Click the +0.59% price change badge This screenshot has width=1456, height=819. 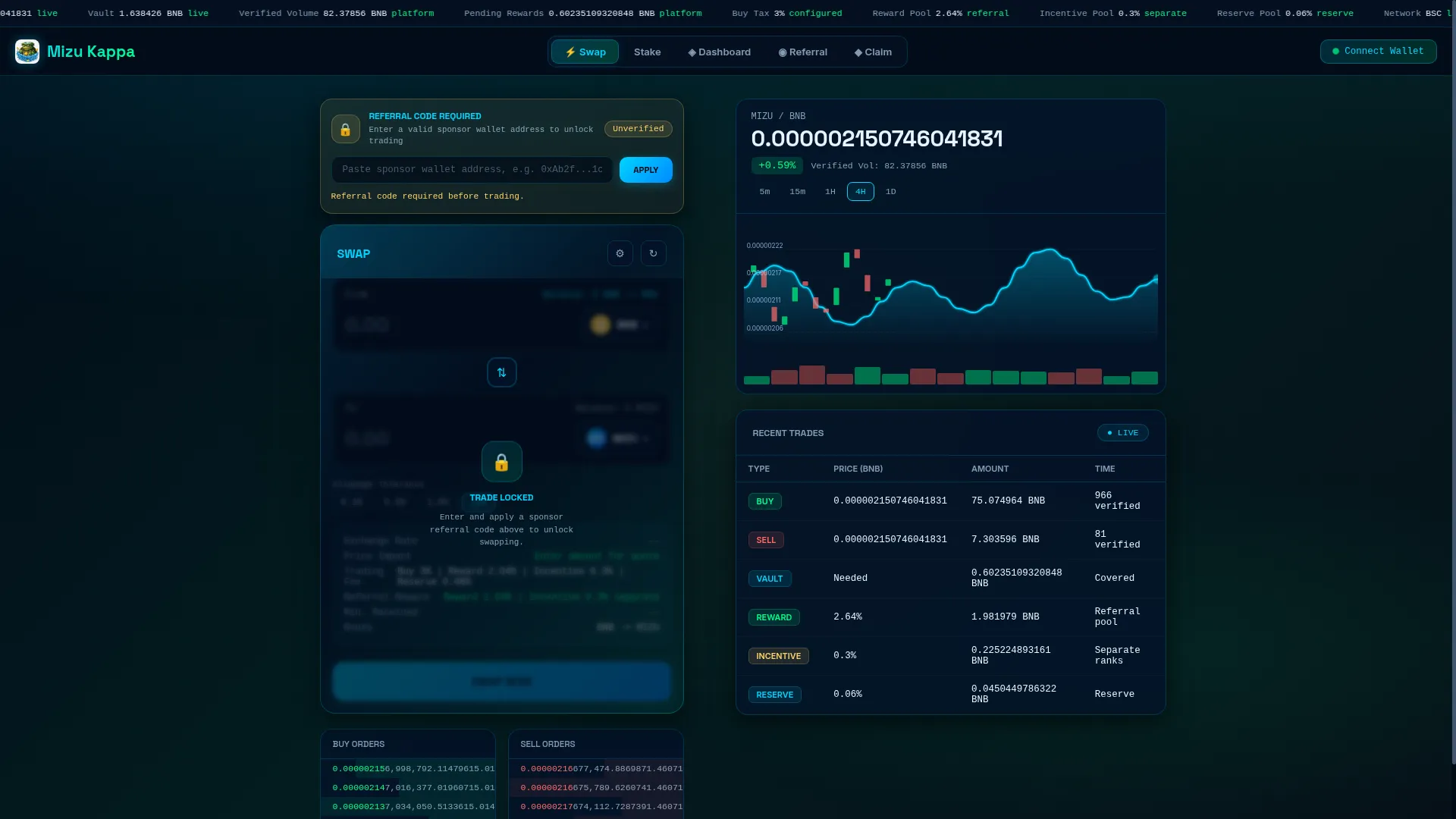(x=777, y=165)
